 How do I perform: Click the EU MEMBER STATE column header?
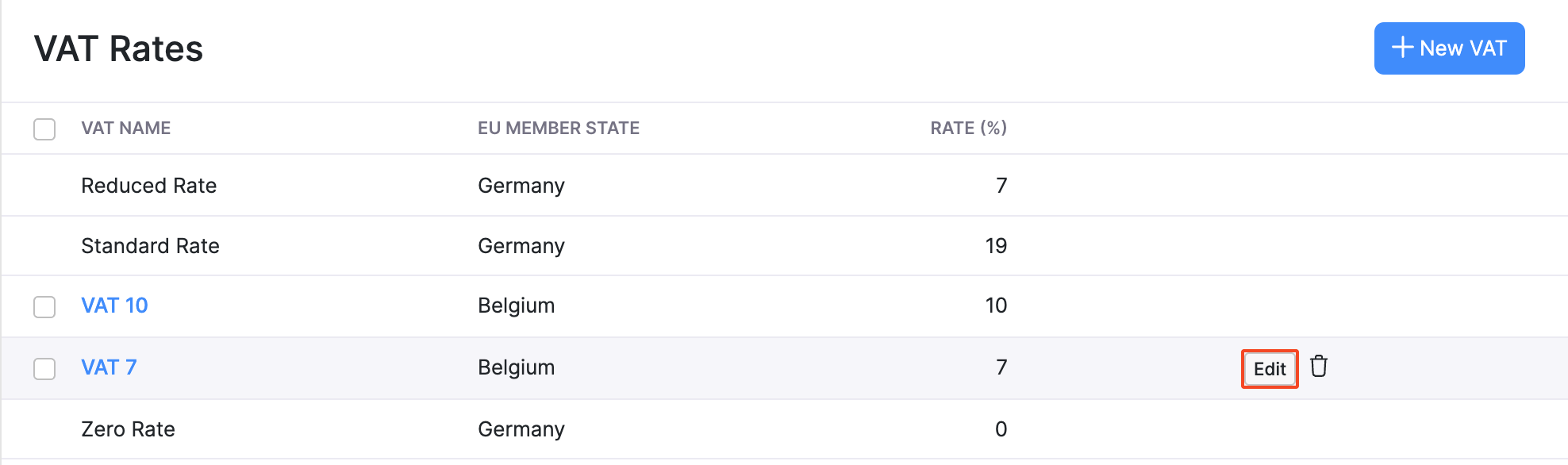(558, 129)
